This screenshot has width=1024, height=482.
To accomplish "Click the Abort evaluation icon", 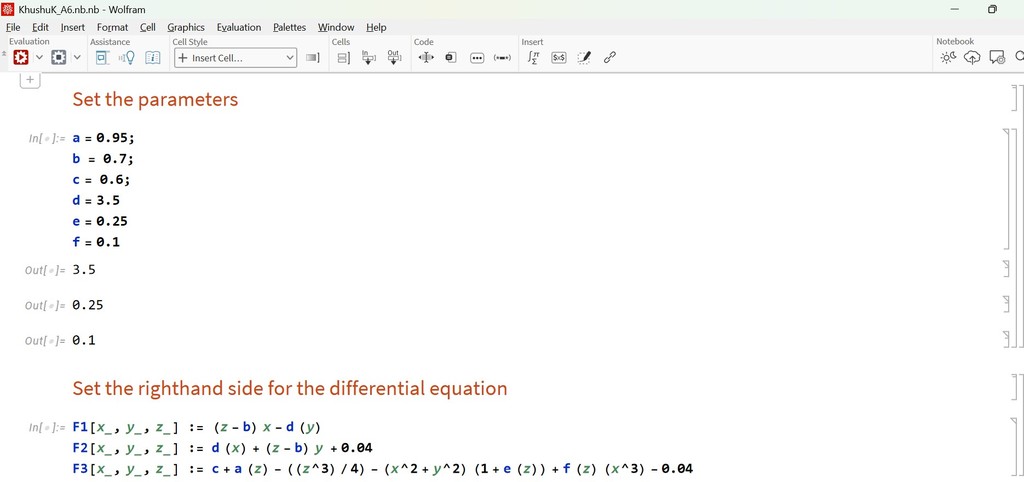I will coord(59,58).
